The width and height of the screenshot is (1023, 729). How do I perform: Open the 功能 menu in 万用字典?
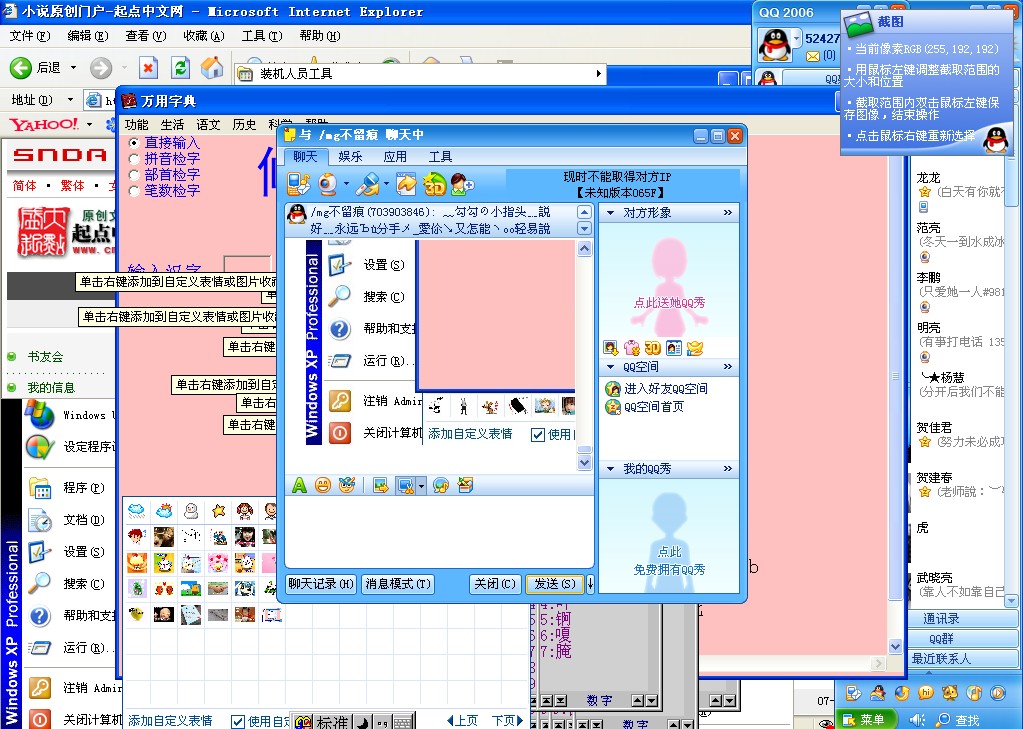pyautogui.click(x=136, y=125)
